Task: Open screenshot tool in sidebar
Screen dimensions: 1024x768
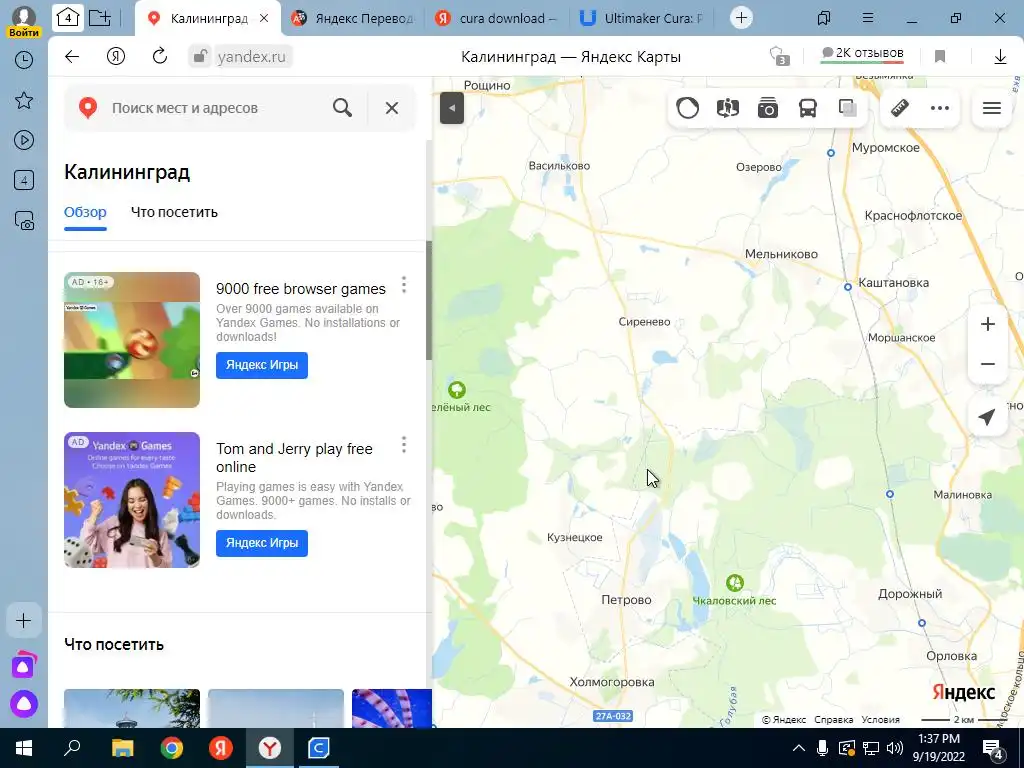Action: click(24, 221)
